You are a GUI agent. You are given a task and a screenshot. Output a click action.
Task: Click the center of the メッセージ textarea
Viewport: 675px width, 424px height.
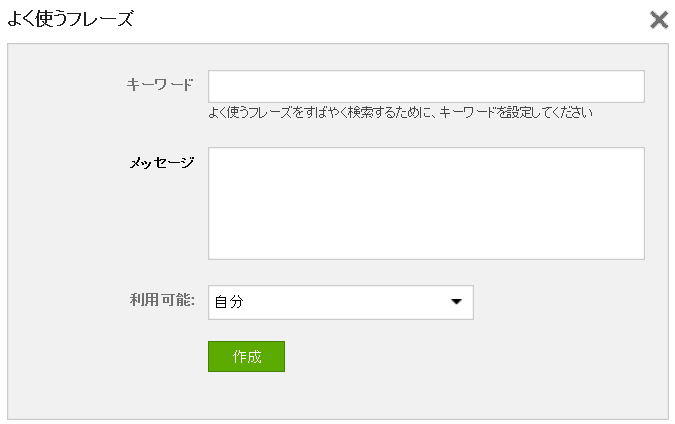[426, 203]
